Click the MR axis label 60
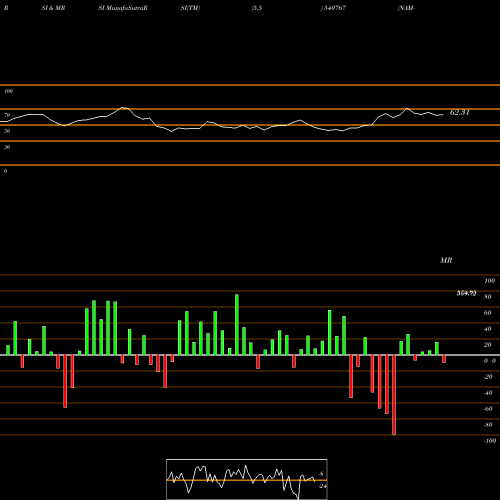500x500 pixels. coord(488,313)
